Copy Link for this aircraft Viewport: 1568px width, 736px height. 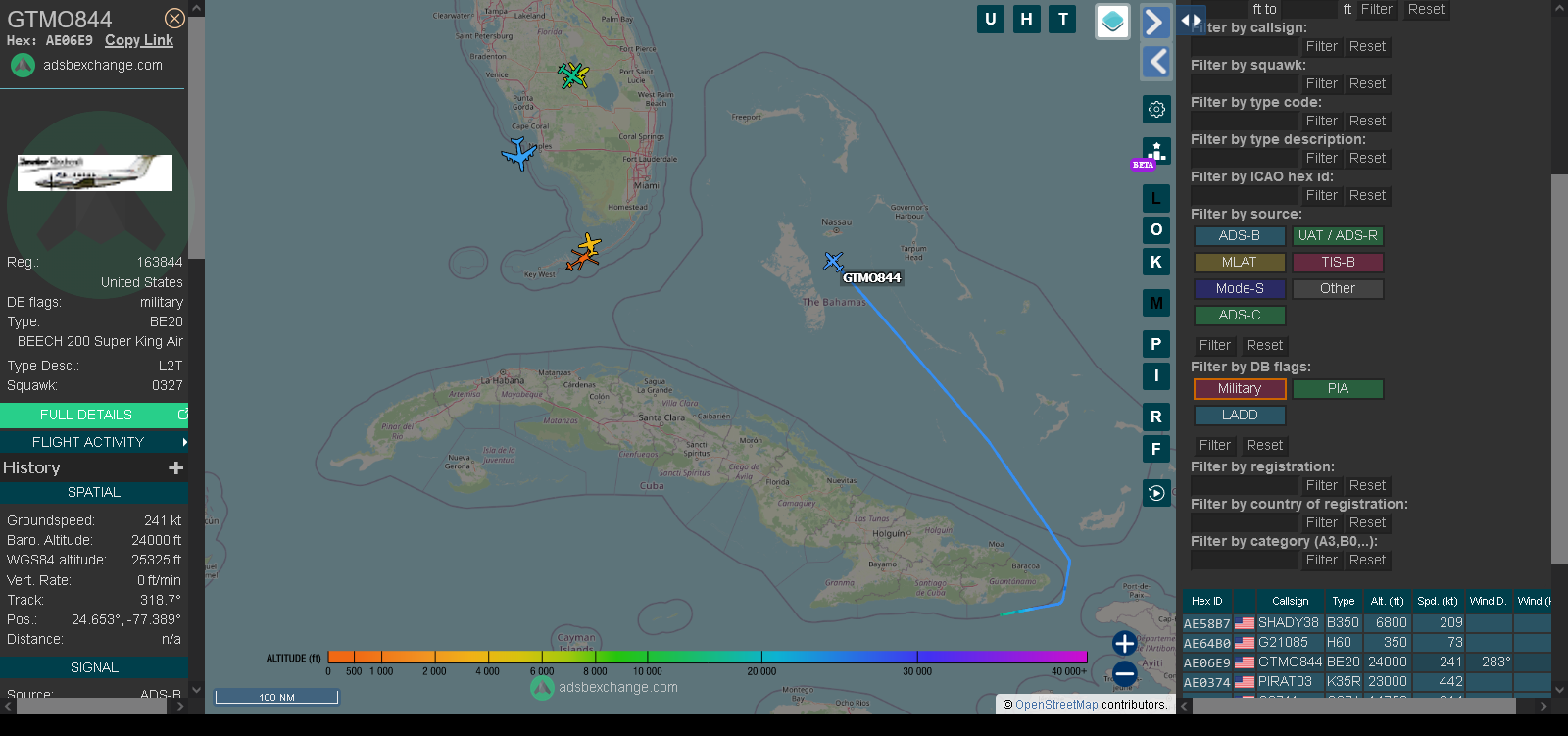pos(139,40)
